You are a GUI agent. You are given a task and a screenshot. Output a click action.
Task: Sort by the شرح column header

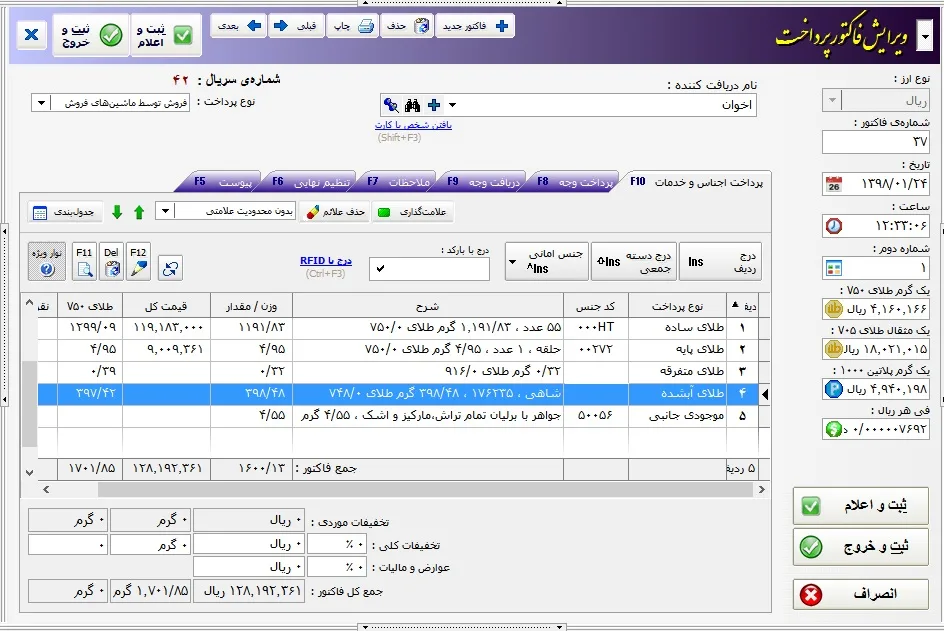point(428,306)
